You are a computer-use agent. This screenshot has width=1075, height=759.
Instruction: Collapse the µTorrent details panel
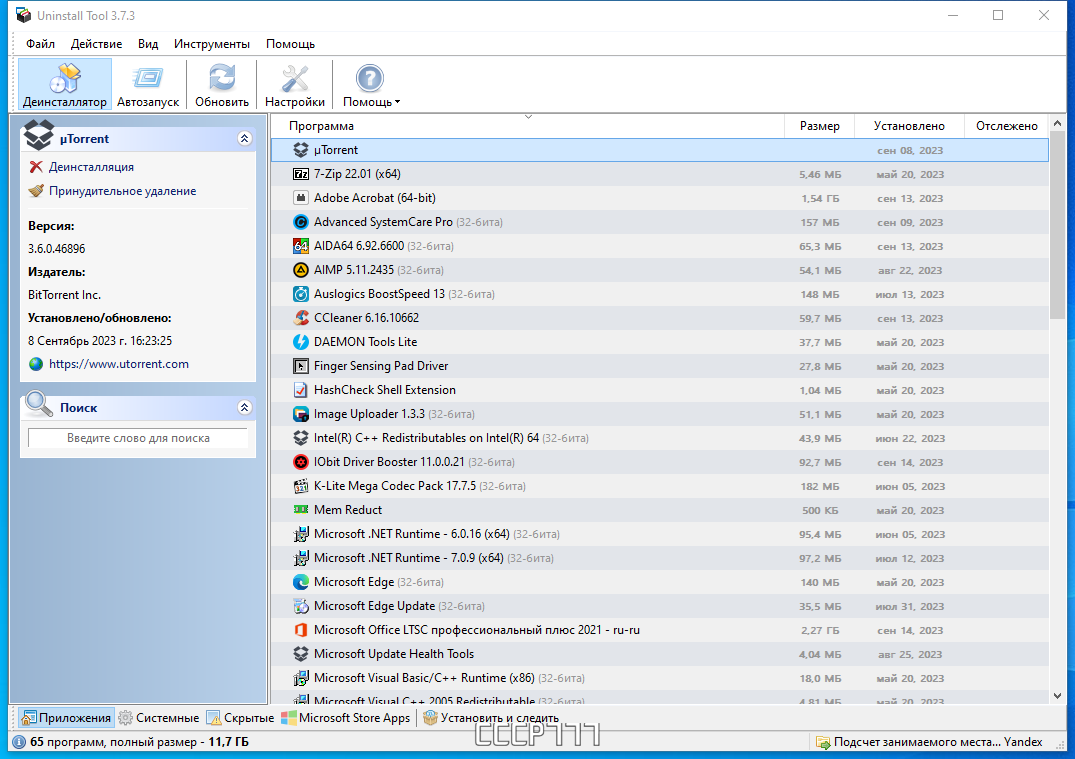(244, 139)
